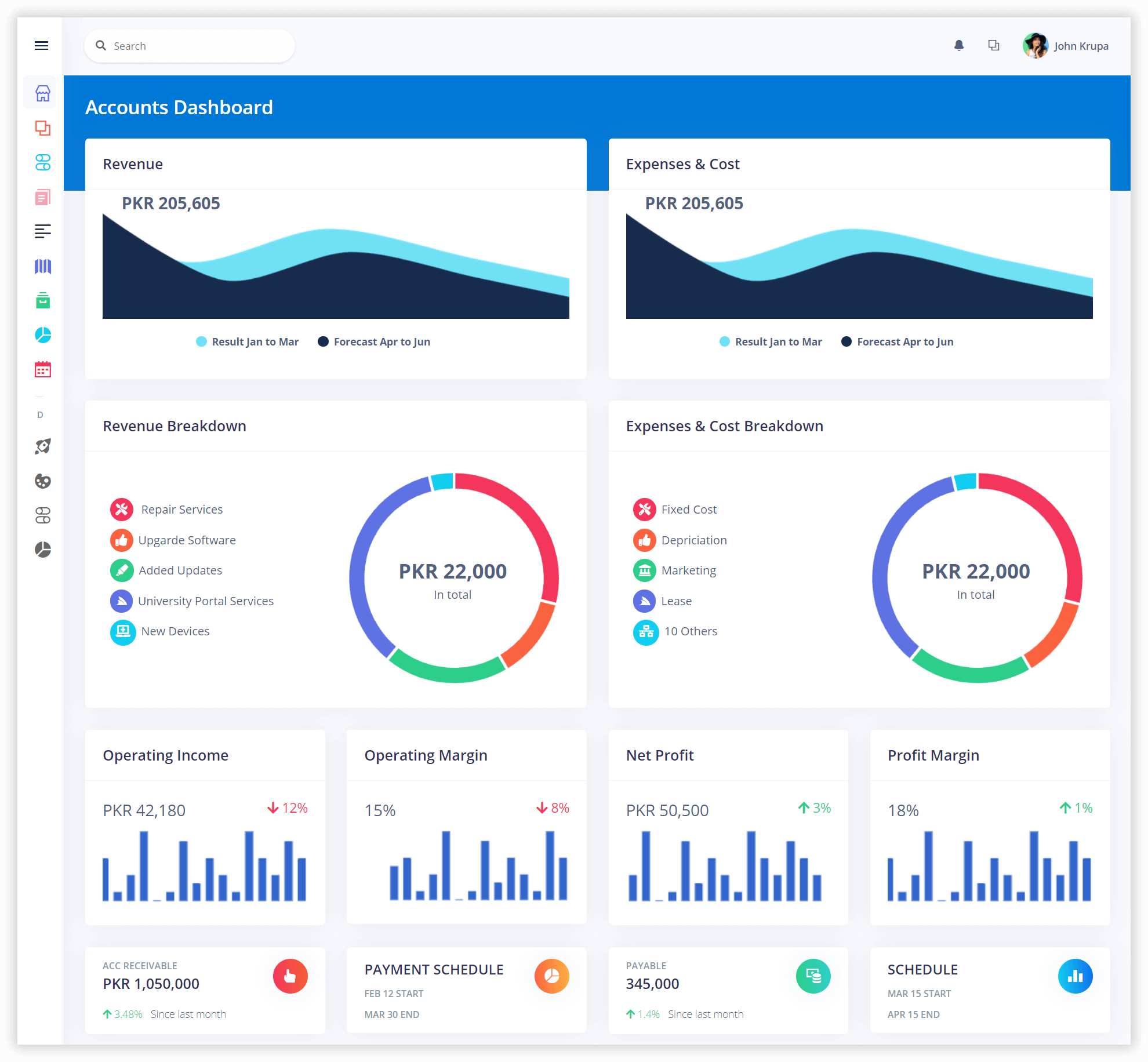The image size is (1148, 1062).
Task: Click the header overlapping windows icon
Action: 994,45
